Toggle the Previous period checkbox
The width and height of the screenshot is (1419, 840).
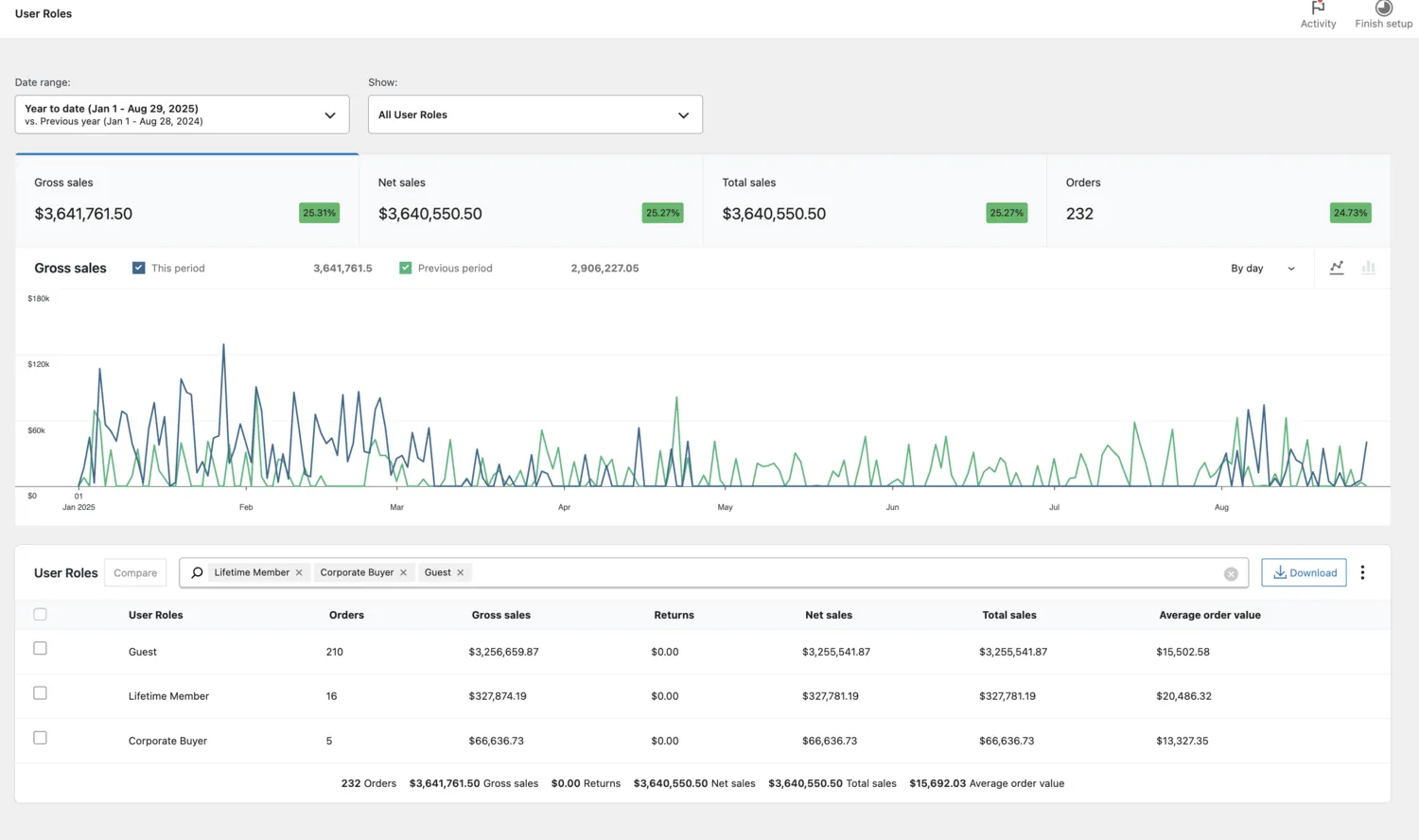406,269
